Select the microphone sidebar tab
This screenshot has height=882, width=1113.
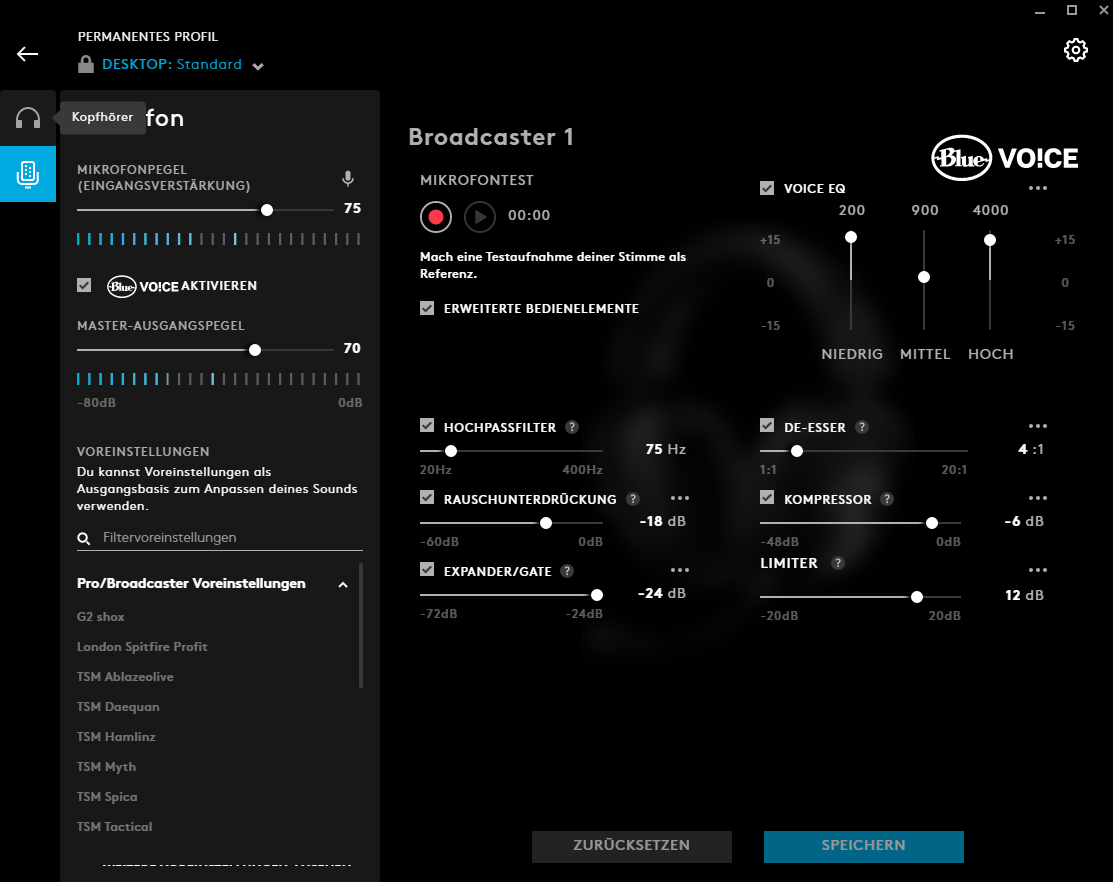[x=28, y=174]
